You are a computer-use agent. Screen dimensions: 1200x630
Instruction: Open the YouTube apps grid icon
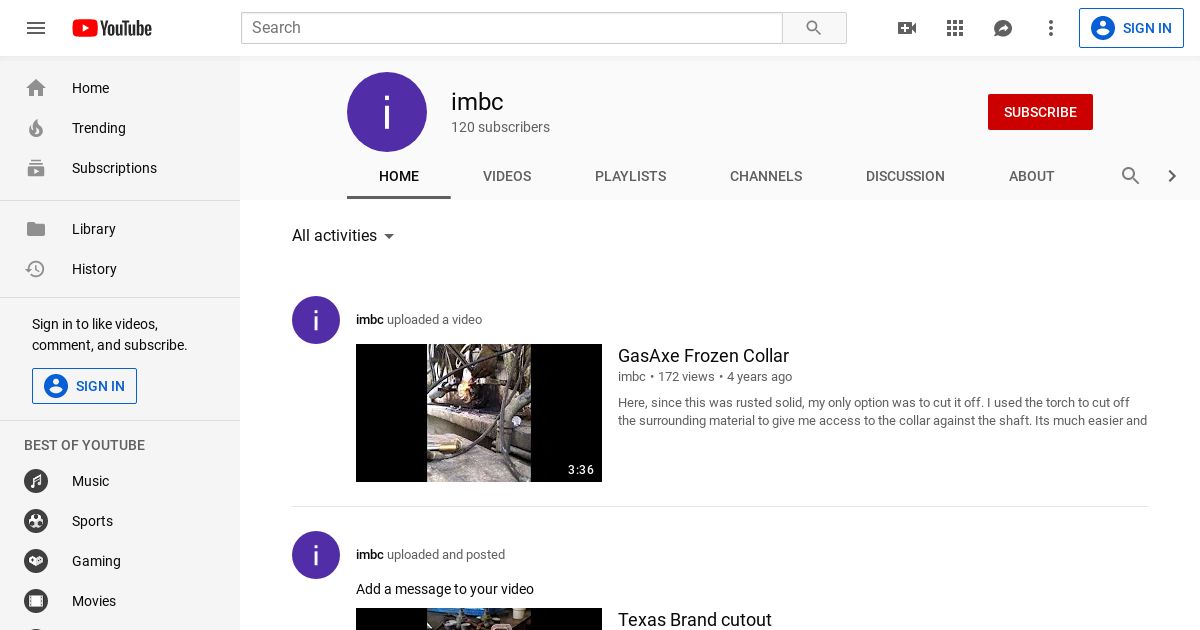pos(955,28)
